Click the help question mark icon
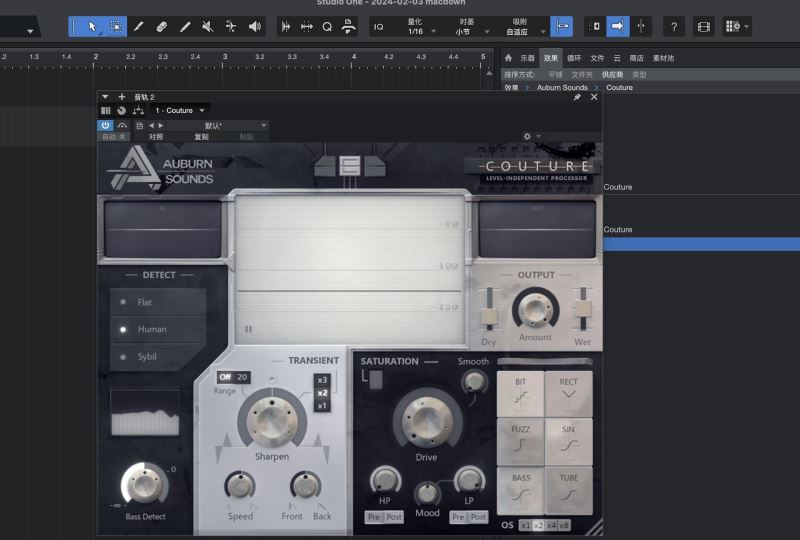 (x=674, y=27)
